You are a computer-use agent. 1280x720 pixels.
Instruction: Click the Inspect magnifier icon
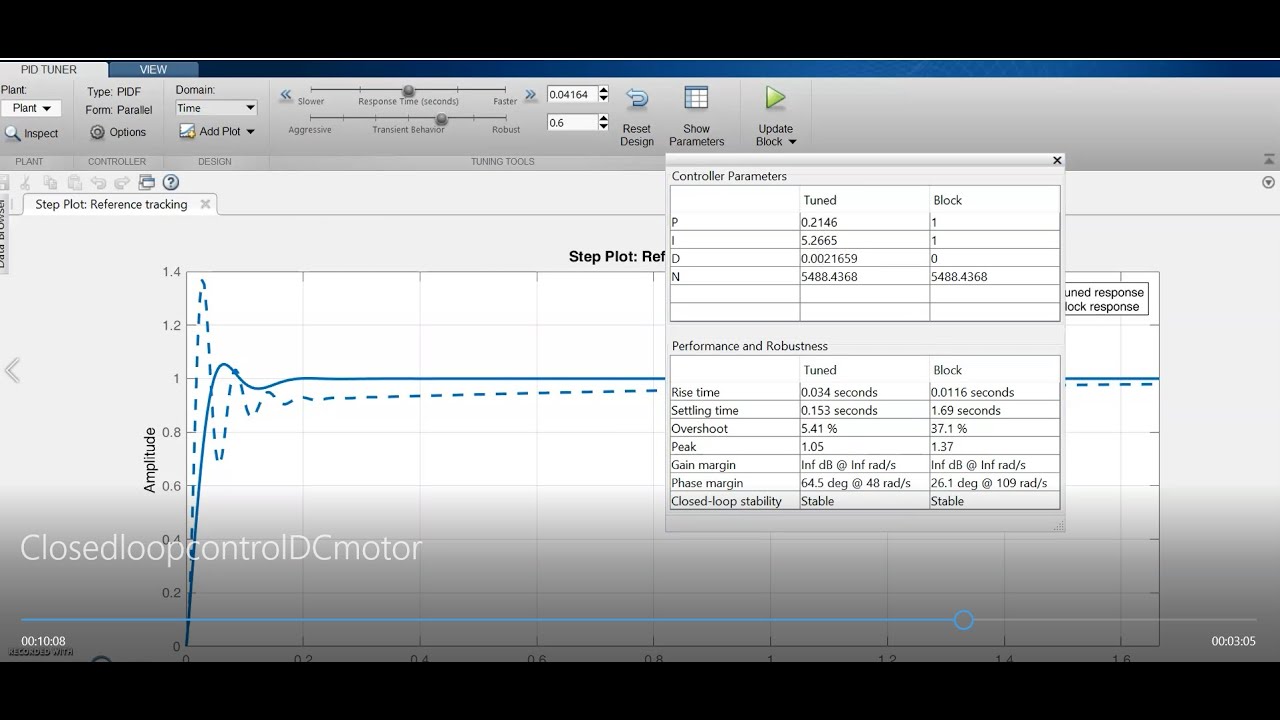coord(12,133)
